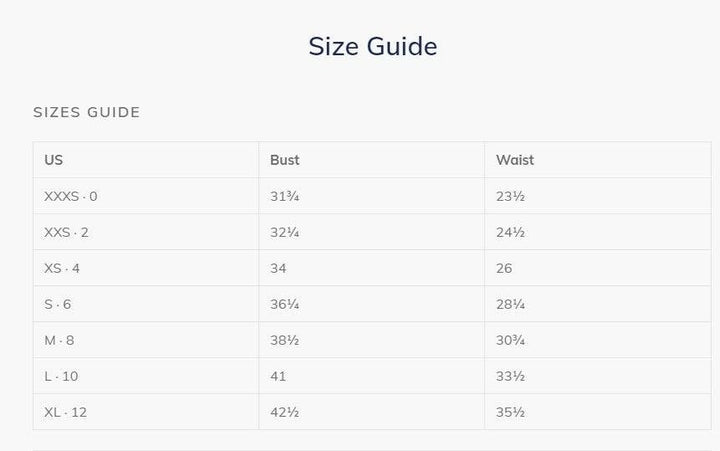Click the XXXS · 0 size row

tap(71, 196)
